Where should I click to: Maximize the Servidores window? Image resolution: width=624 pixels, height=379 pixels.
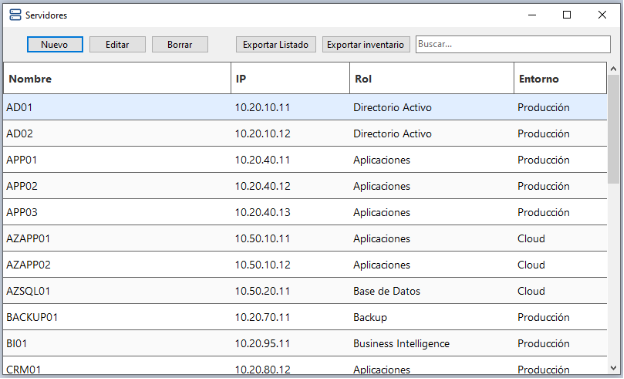567,15
